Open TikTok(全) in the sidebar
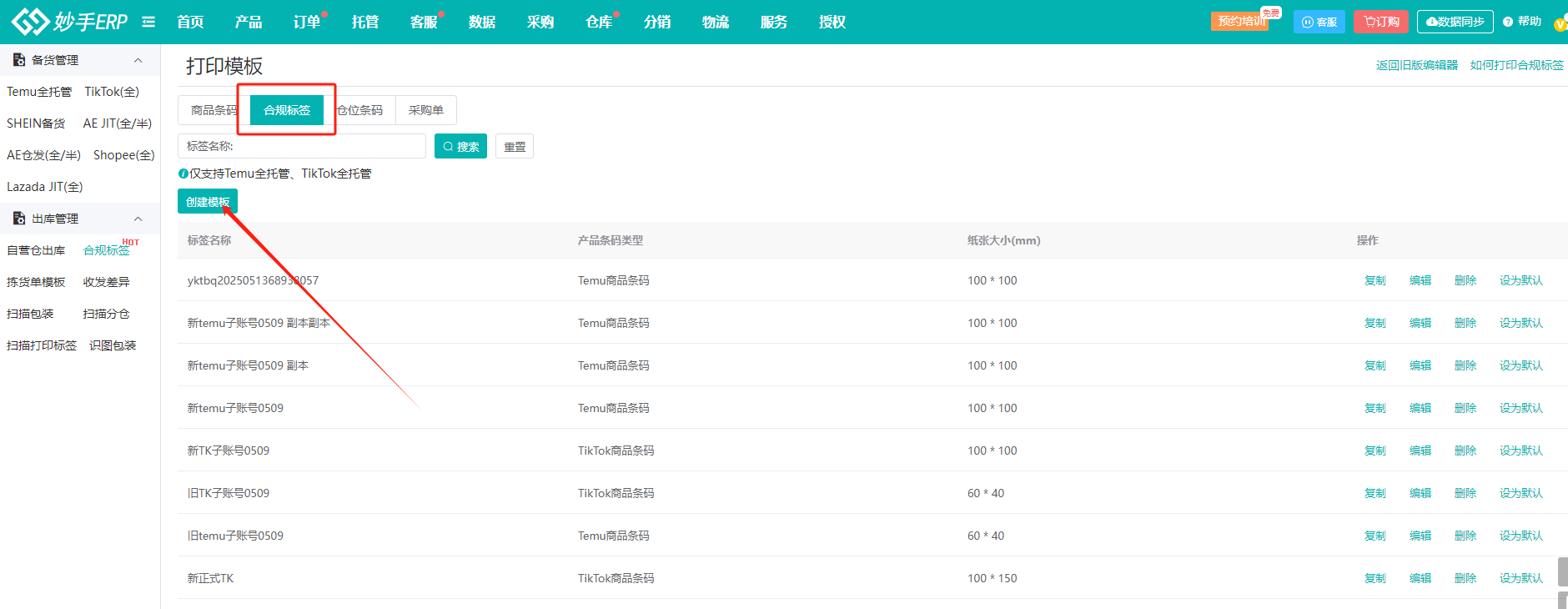The height and width of the screenshot is (609, 1568). [x=112, y=92]
